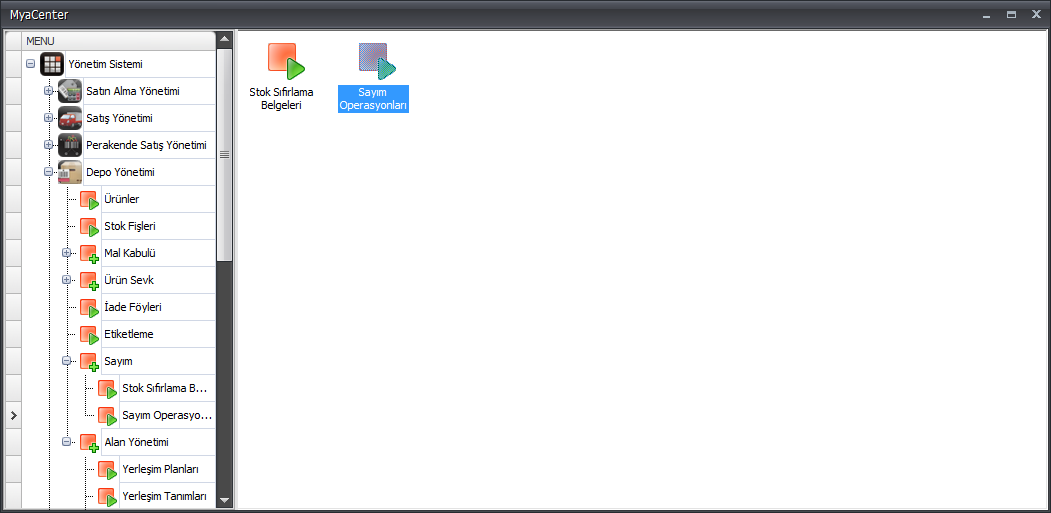Select Satış Yönetimi tree item
1051x513 pixels.
coord(119,118)
